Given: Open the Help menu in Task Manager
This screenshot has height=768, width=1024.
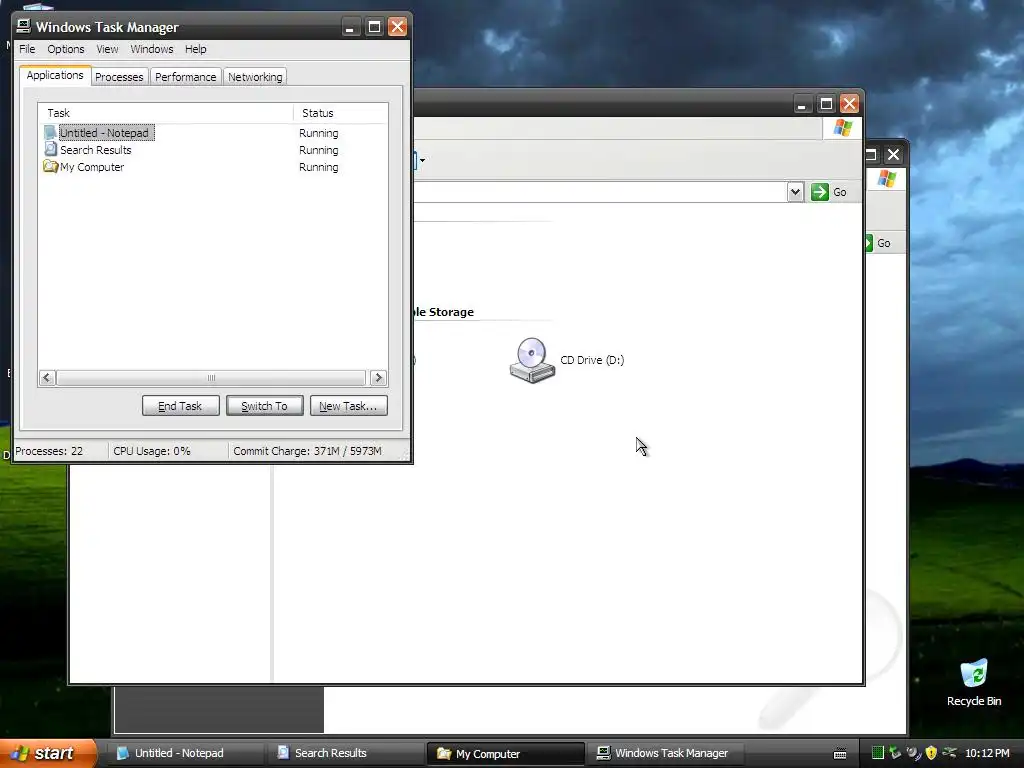Looking at the screenshot, I should coord(195,49).
